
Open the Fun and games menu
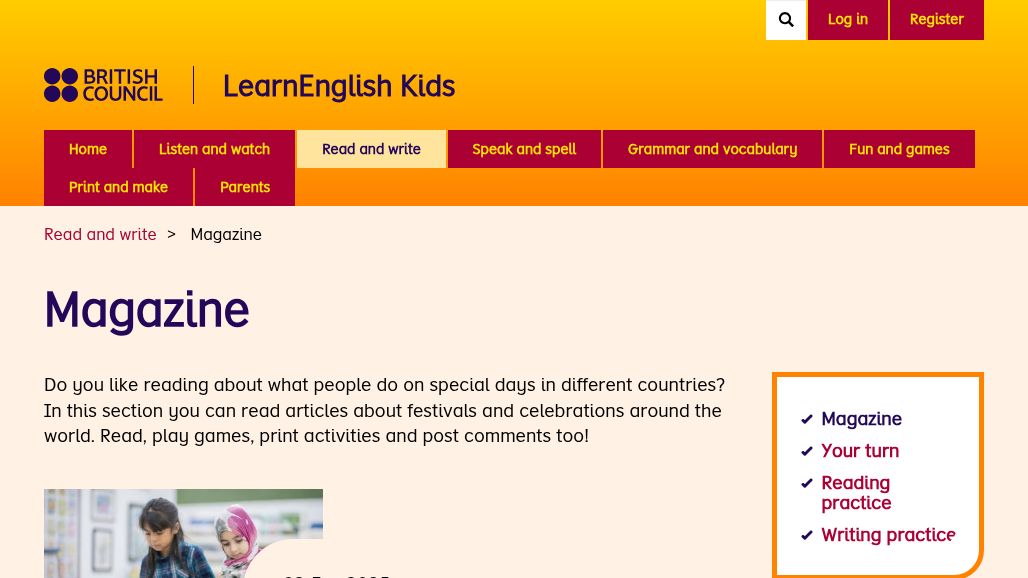coord(899,149)
